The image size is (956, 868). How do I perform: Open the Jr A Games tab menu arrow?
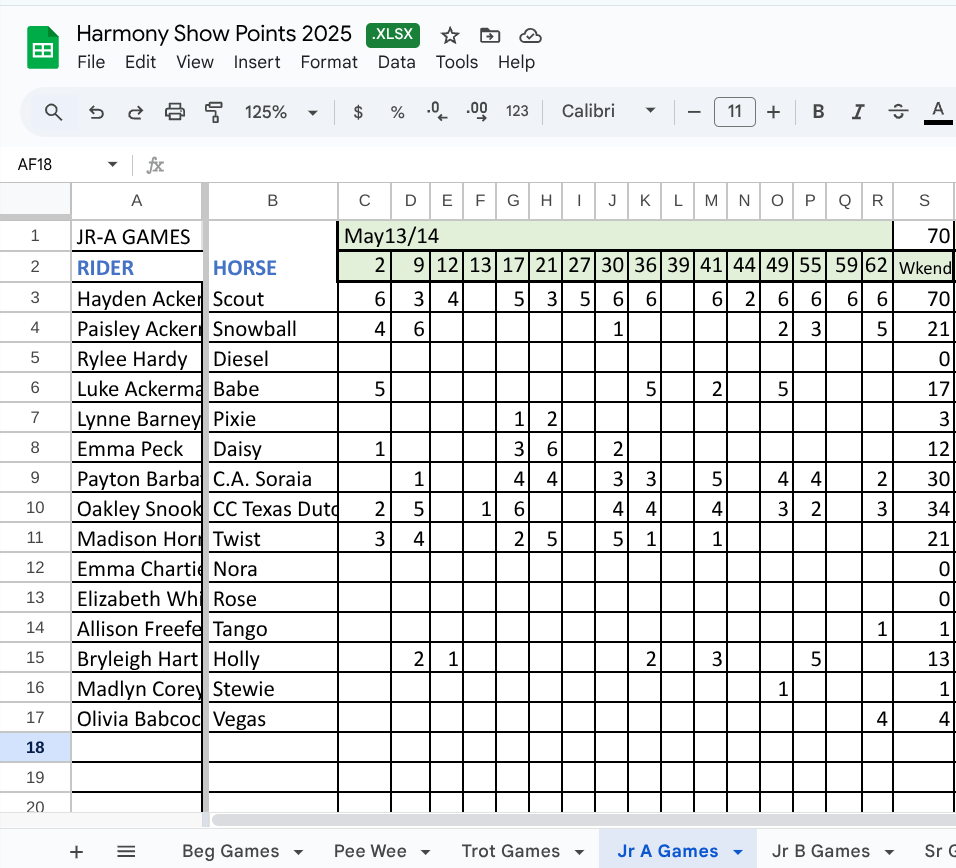point(738,852)
